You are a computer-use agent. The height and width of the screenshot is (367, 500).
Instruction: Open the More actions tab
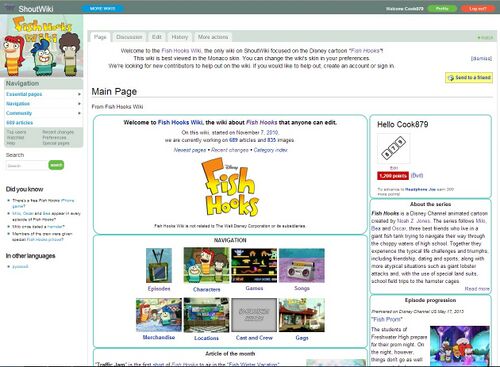pyautogui.click(x=213, y=37)
